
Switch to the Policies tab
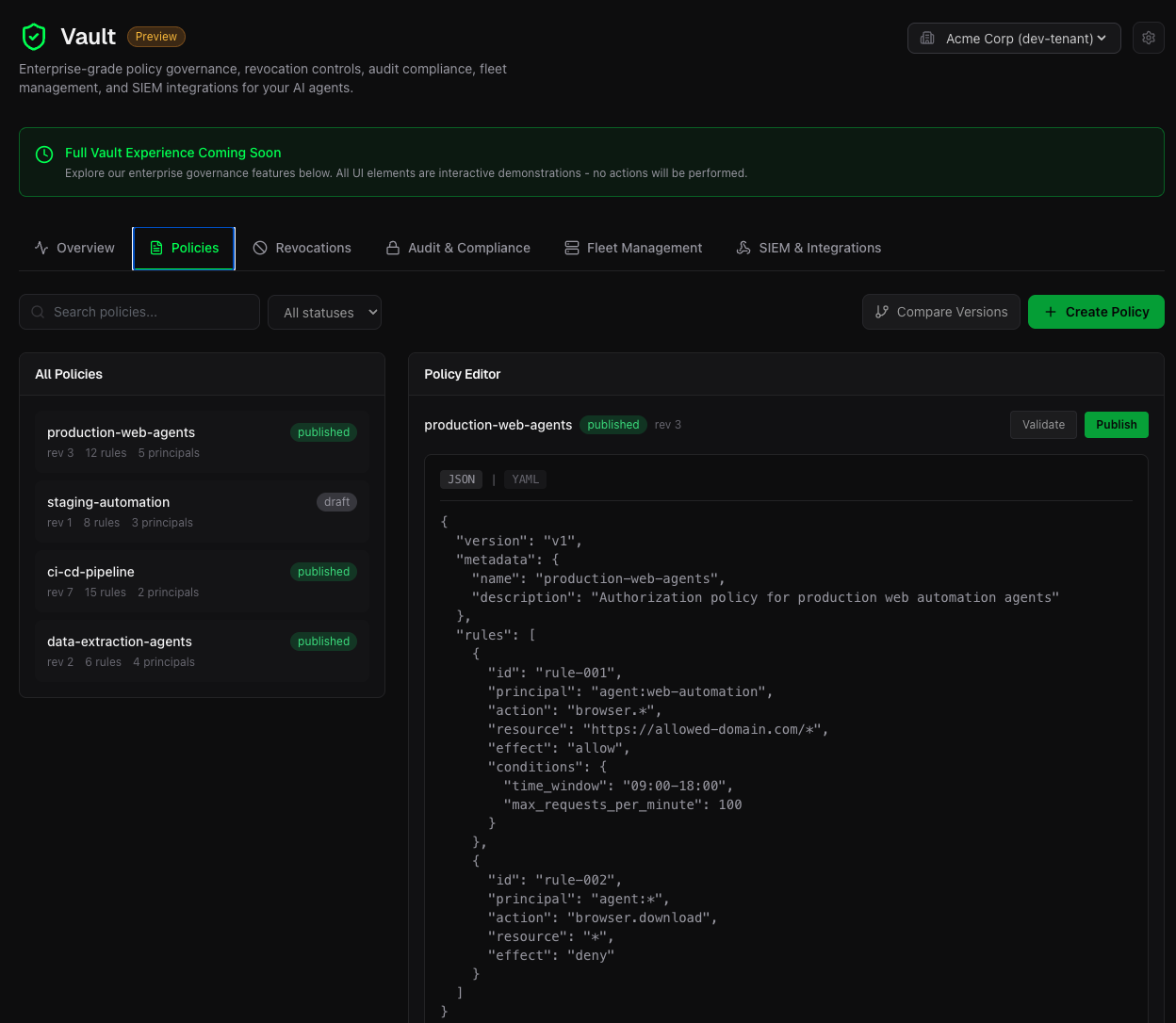pos(184,248)
